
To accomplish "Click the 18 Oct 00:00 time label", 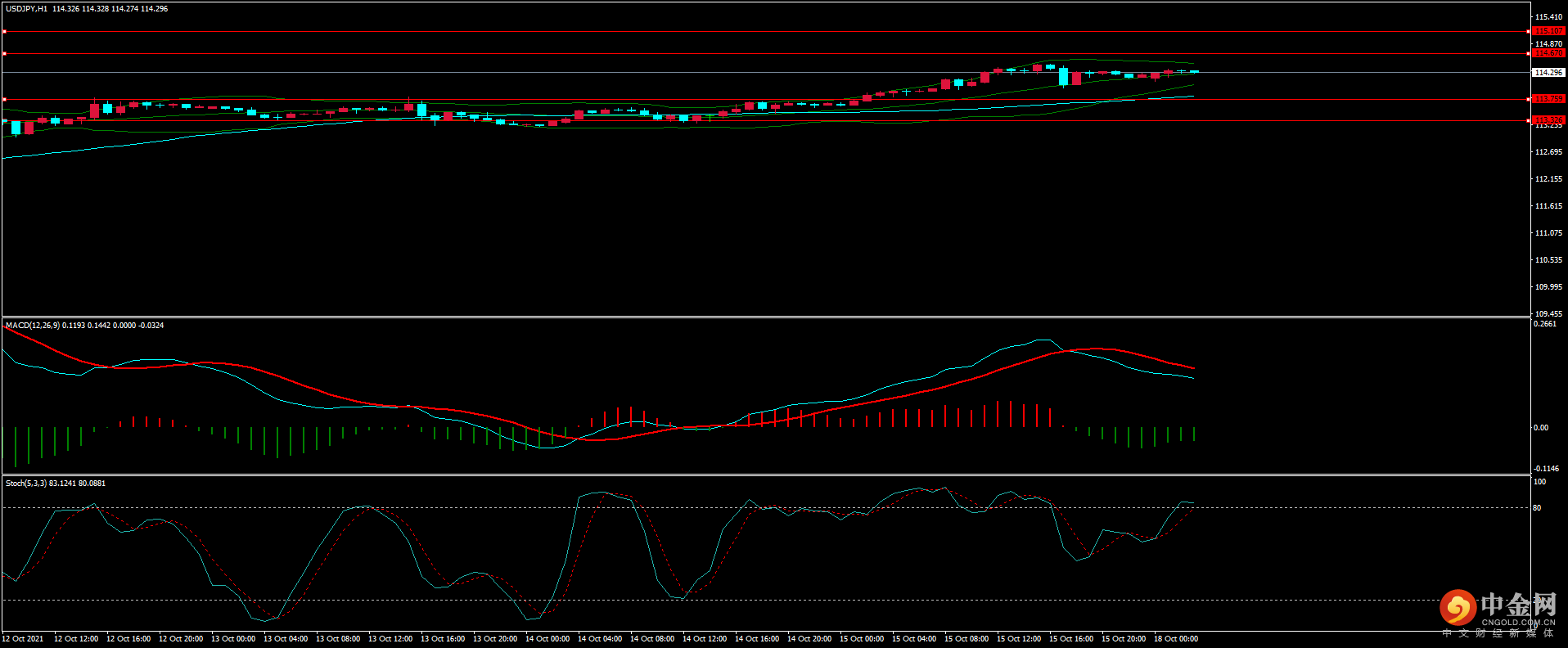I will point(1176,639).
